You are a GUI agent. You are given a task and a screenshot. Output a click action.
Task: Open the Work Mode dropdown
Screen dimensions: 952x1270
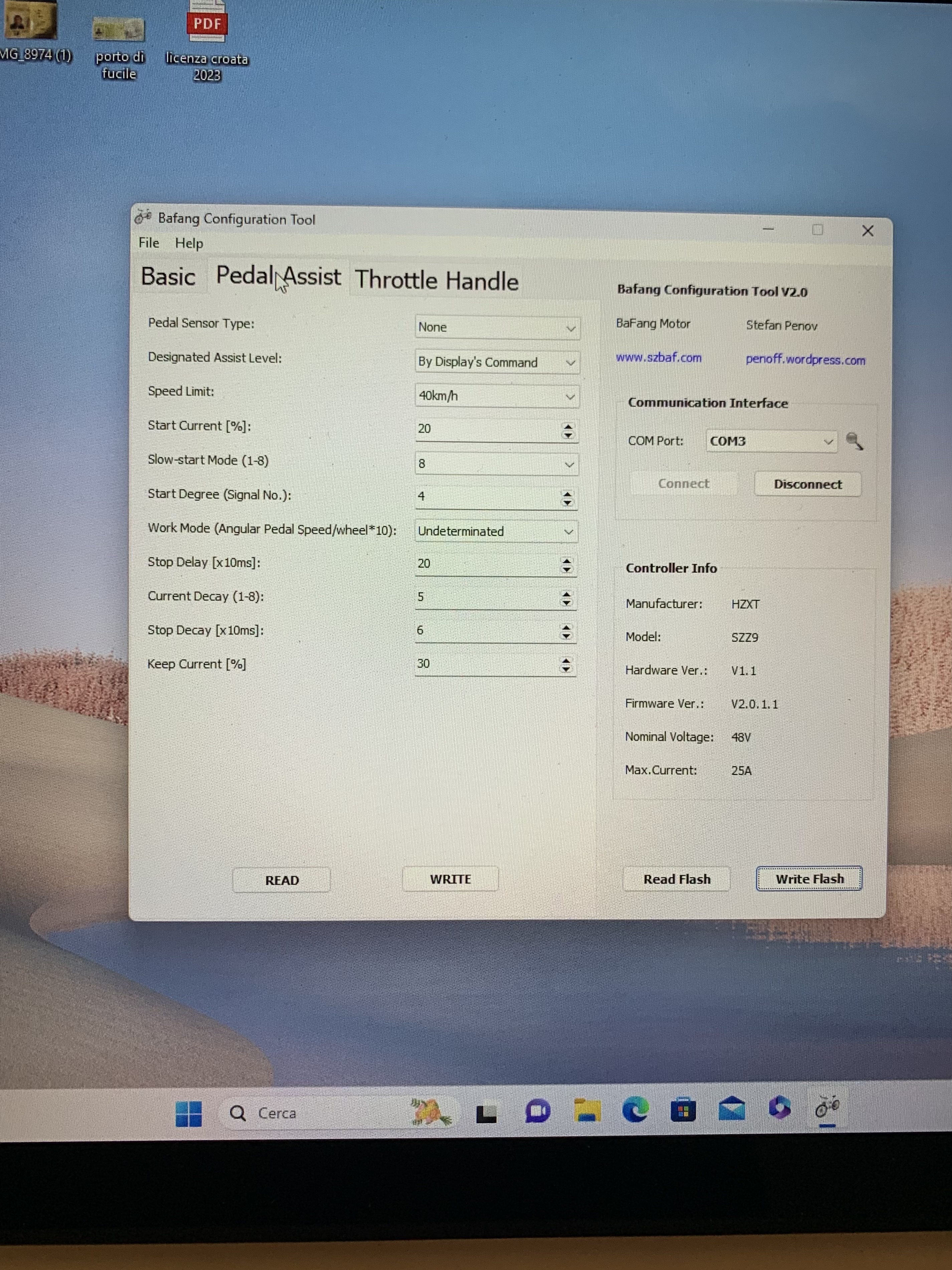coord(496,531)
